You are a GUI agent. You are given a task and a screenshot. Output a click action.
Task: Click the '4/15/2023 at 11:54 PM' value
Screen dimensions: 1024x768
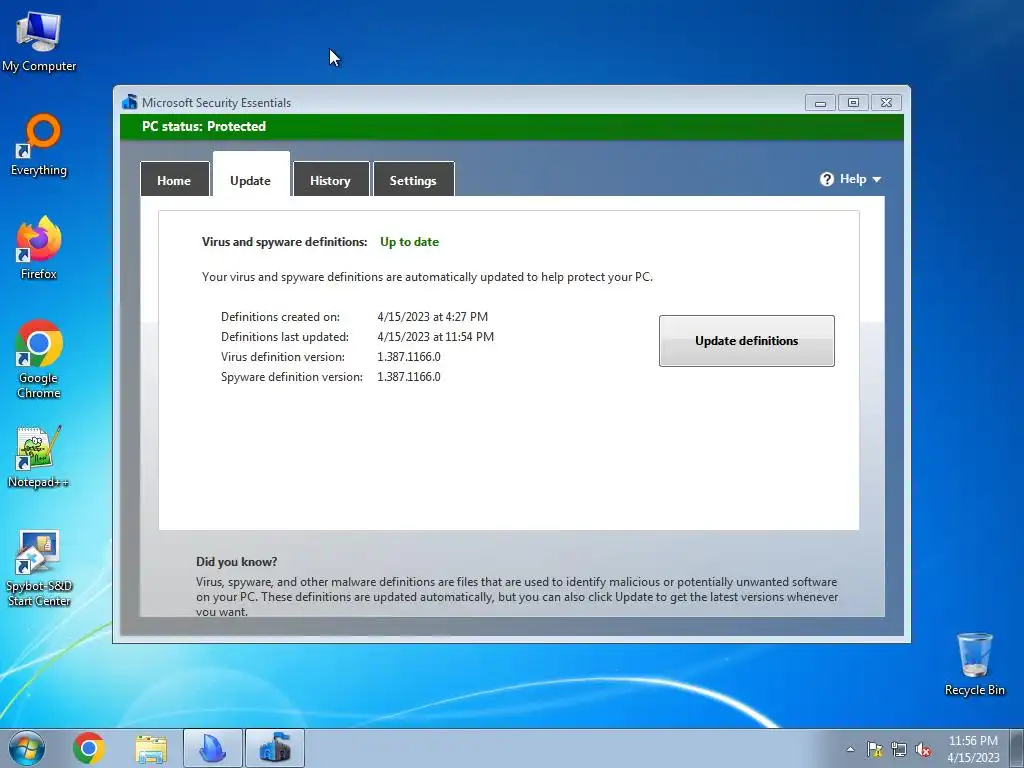436,337
